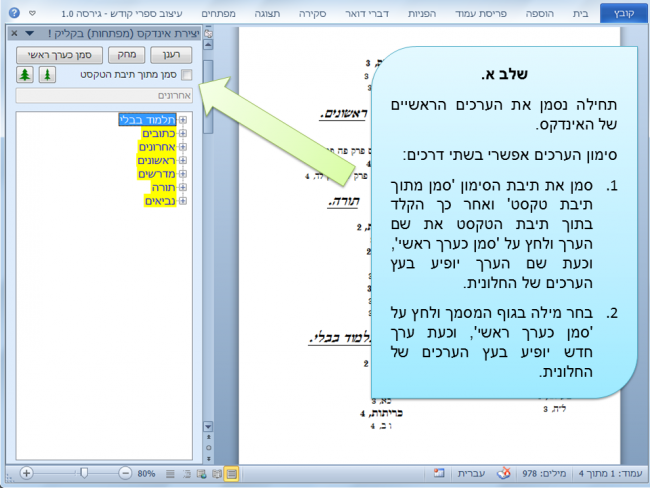This screenshot has width=650, height=488.
Task: Switch to Web Layout view icon
Action: [x=202, y=473]
